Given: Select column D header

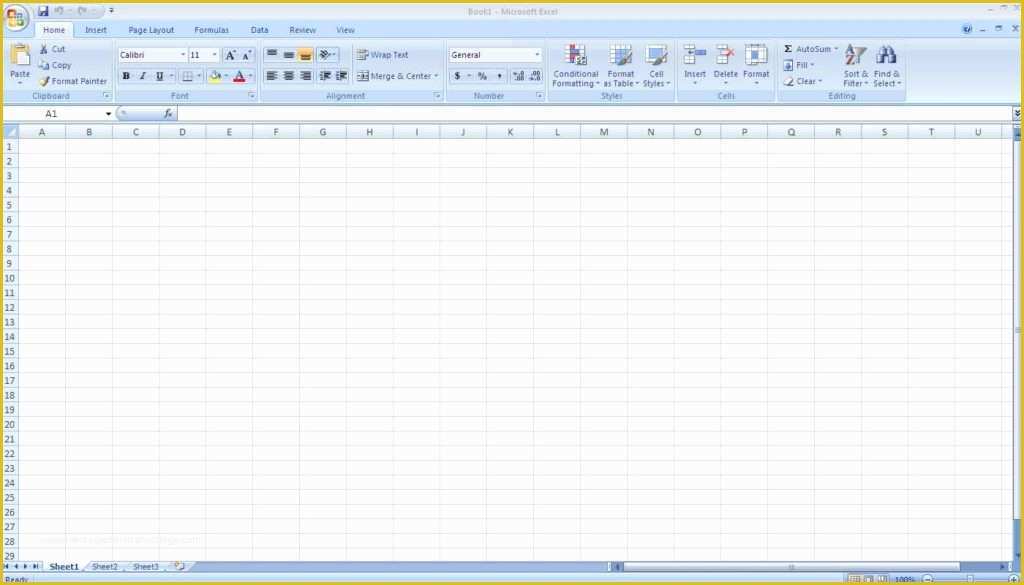Looking at the screenshot, I should coord(182,132).
